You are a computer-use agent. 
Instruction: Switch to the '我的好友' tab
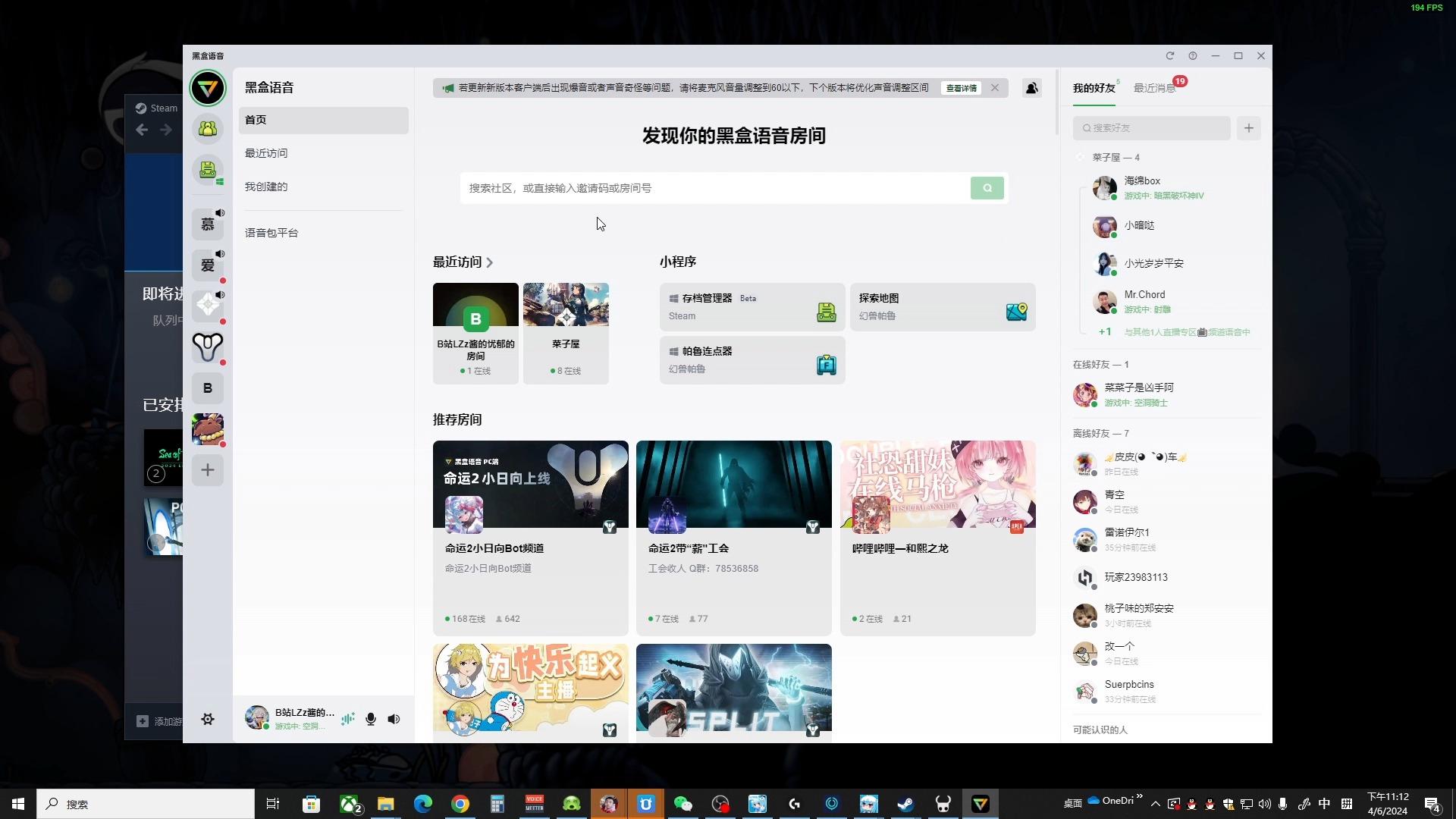tap(1094, 88)
